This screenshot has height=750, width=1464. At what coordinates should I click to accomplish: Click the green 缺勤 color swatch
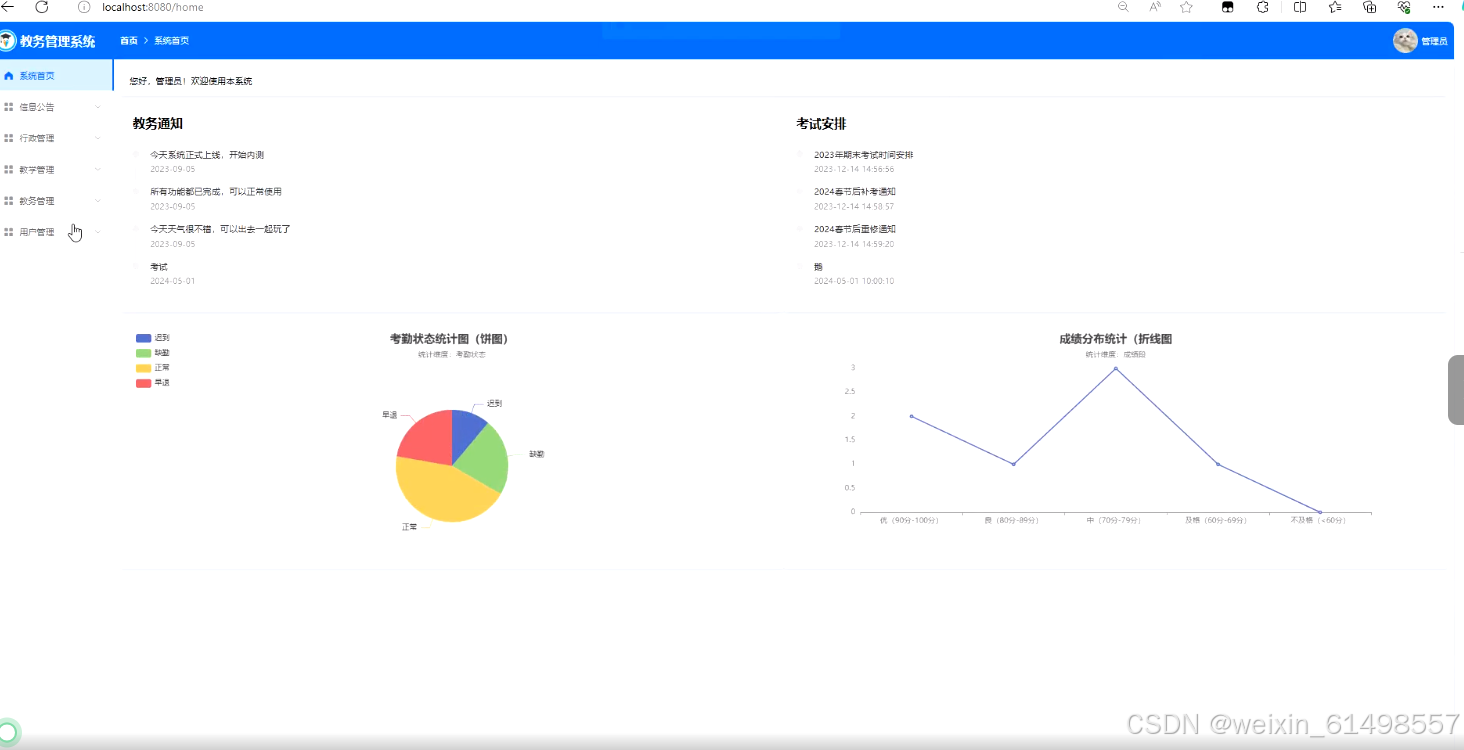point(141,352)
